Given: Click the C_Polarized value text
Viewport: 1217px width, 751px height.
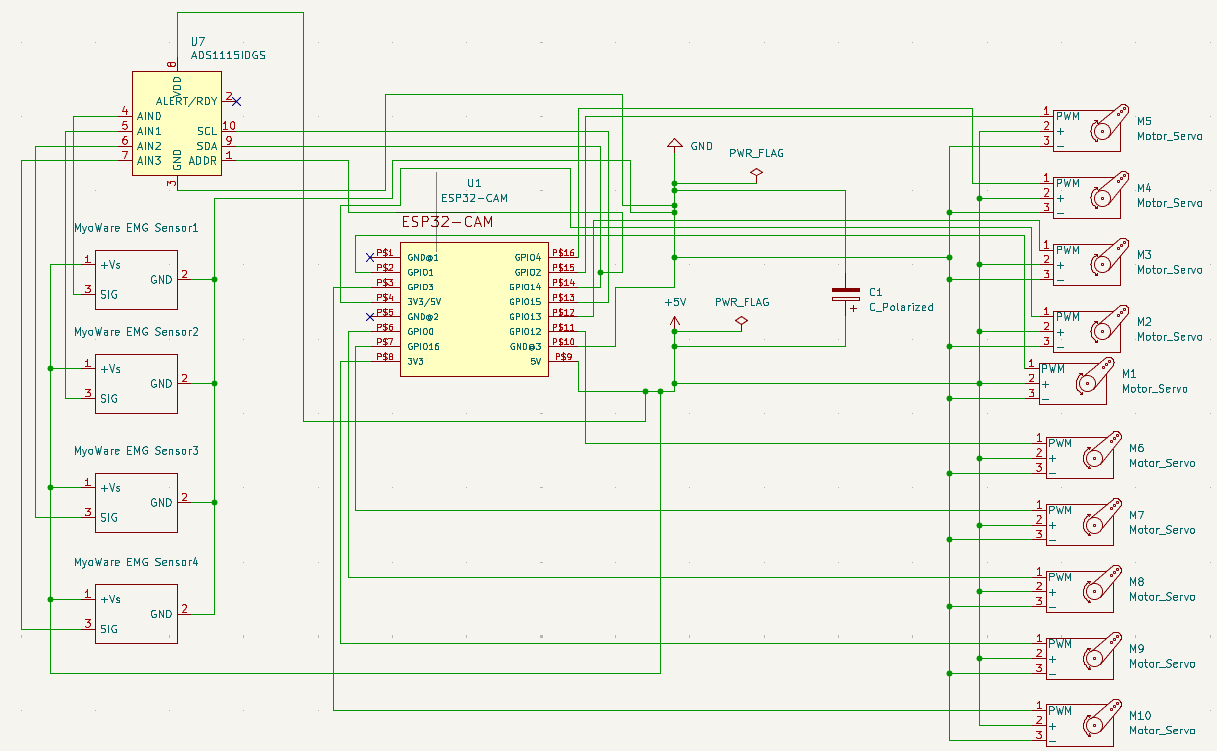Looking at the screenshot, I should pos(901,307).
